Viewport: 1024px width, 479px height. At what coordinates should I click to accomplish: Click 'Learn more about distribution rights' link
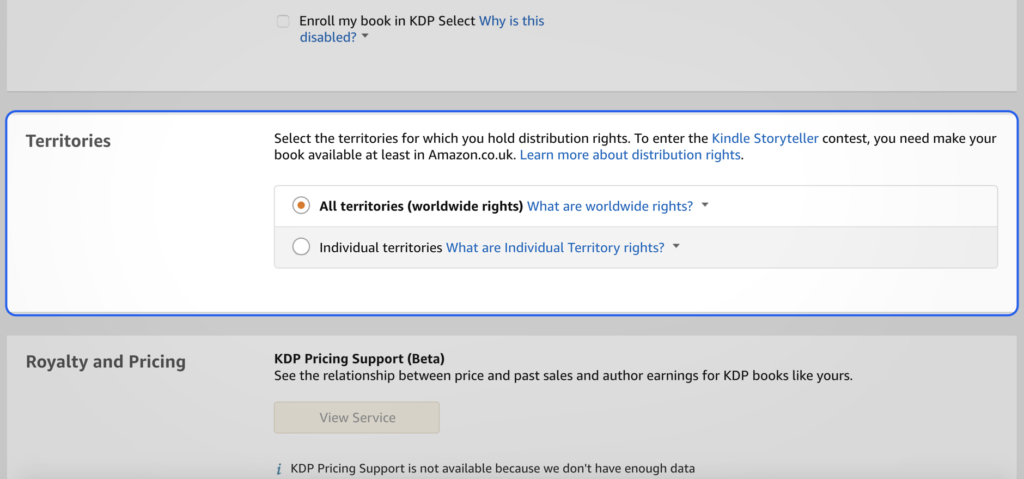[630, 155]
